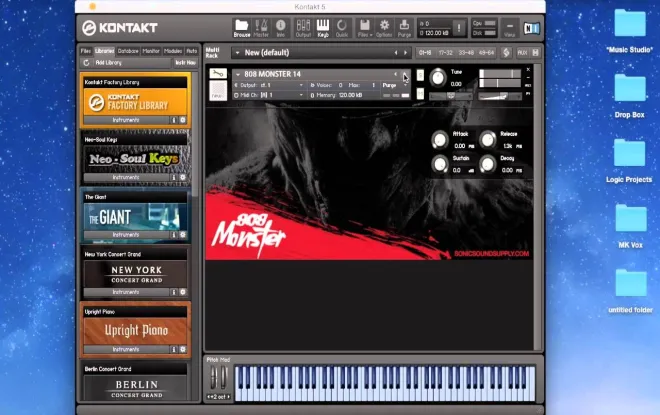Switch to the Database tab
The width and height of the screenshot is (660, 415).
(128, 51)
